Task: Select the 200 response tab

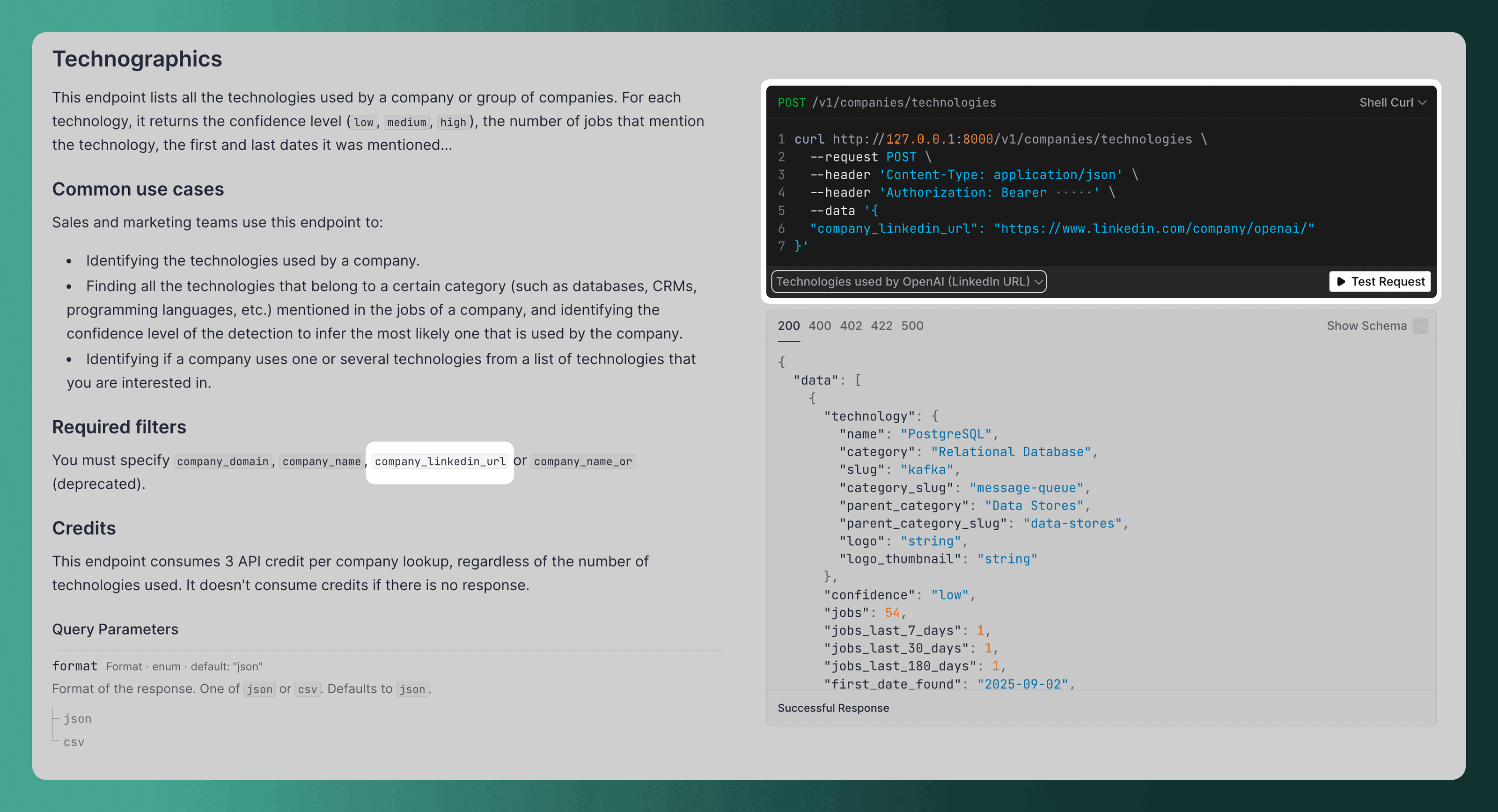Action: click(x=788, y=325)
